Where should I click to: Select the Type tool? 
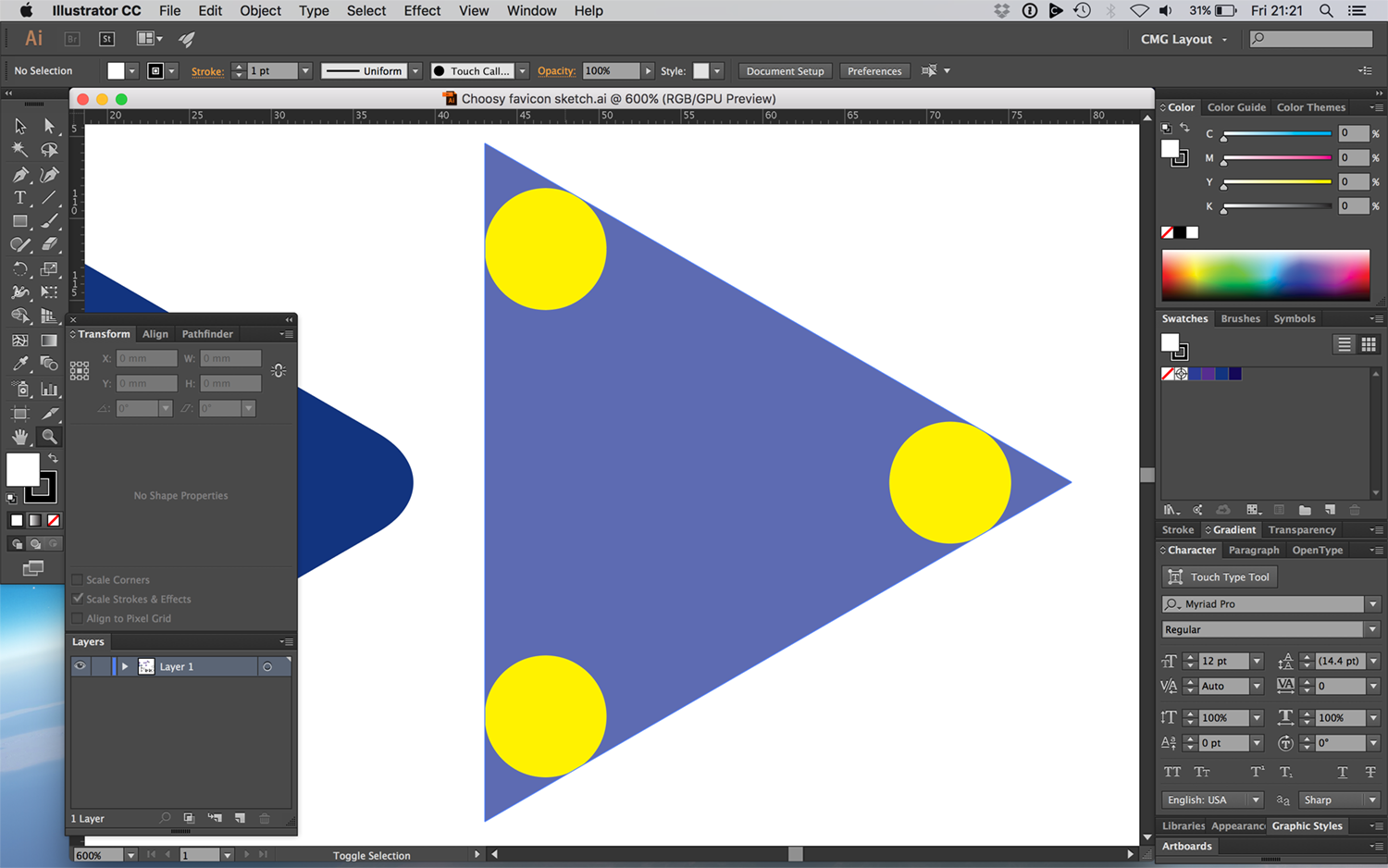pos(19,198)
